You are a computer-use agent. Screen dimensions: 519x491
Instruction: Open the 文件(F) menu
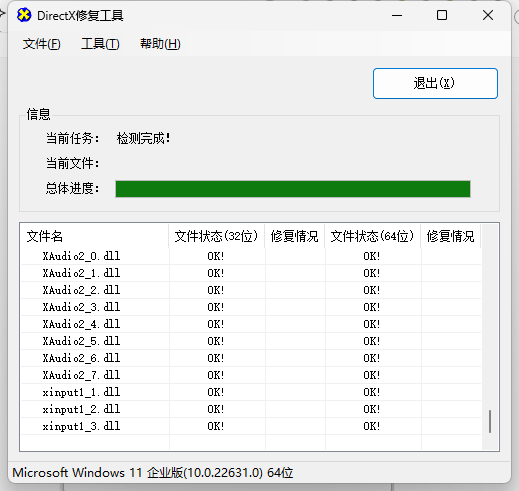[x=42, y=44]
